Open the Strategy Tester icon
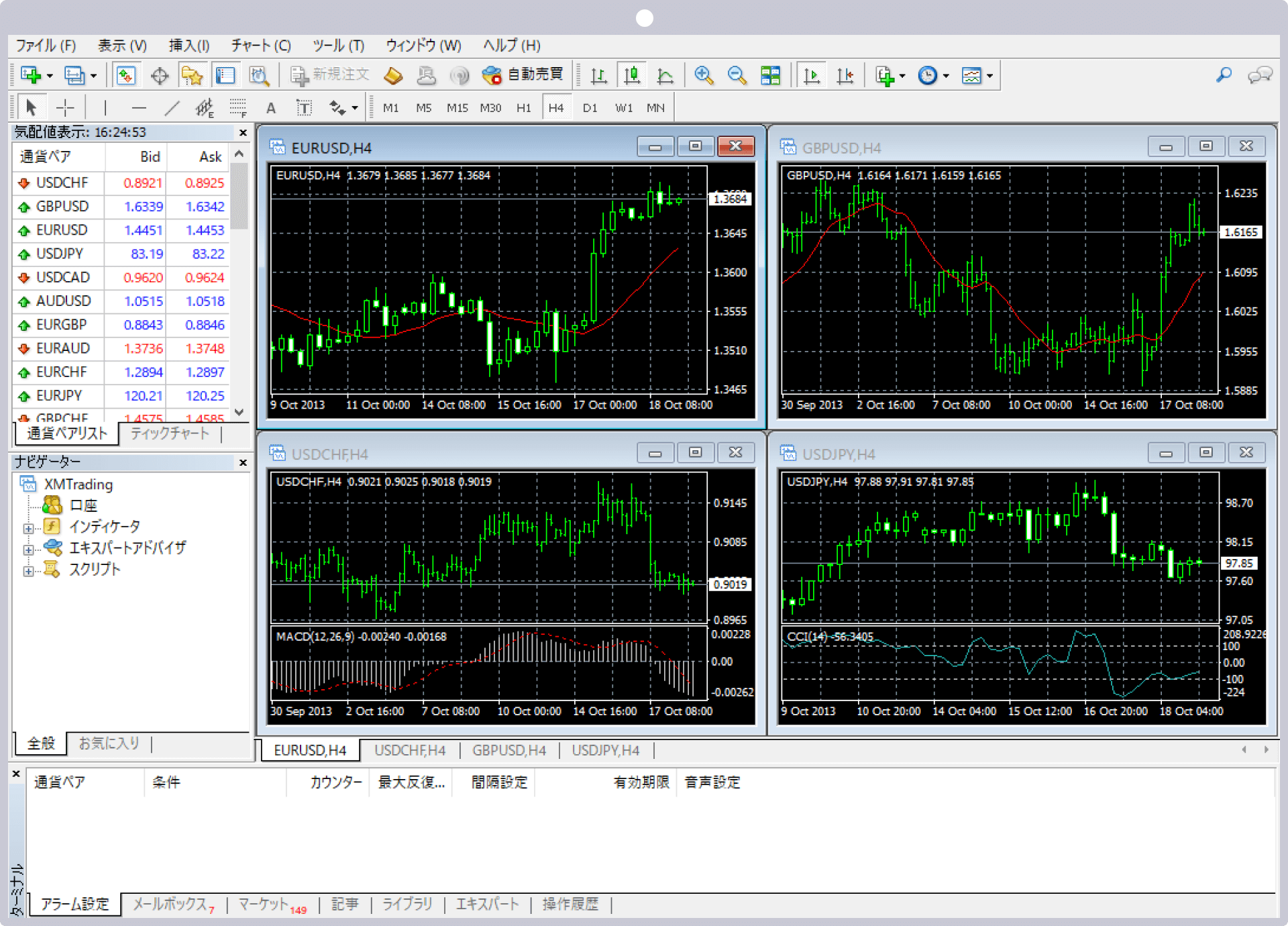 (x=258, y=75)
